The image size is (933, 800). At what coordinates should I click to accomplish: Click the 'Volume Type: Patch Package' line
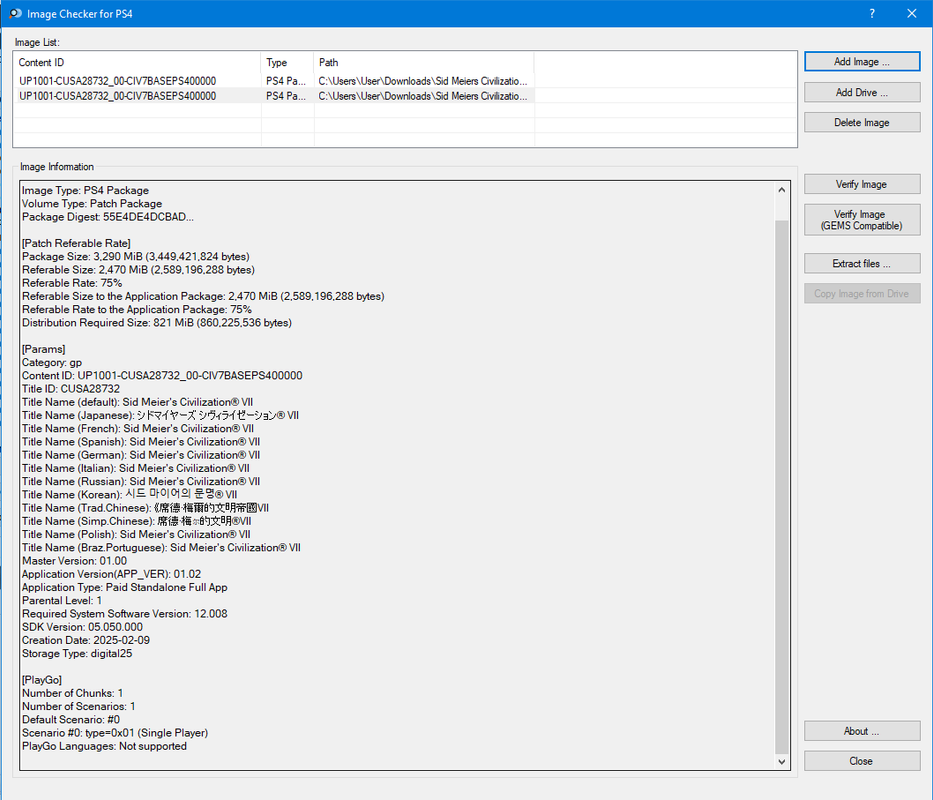coord(92,204)
